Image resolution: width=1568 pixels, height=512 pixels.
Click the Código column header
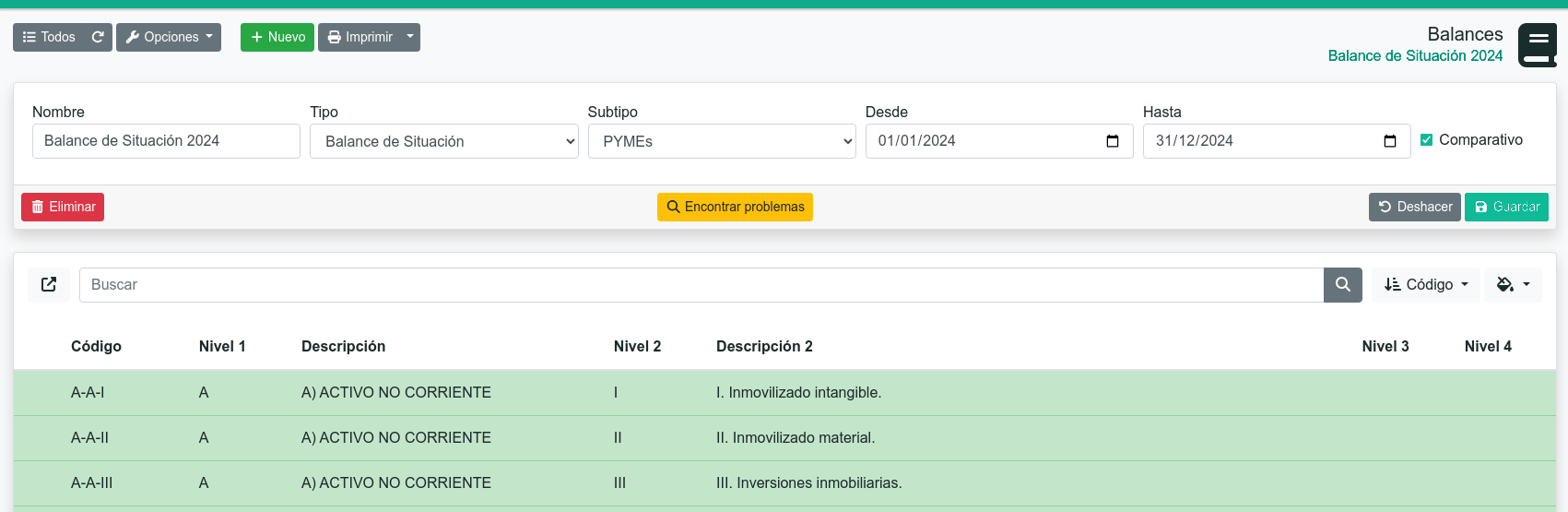[x=96, y=346]
